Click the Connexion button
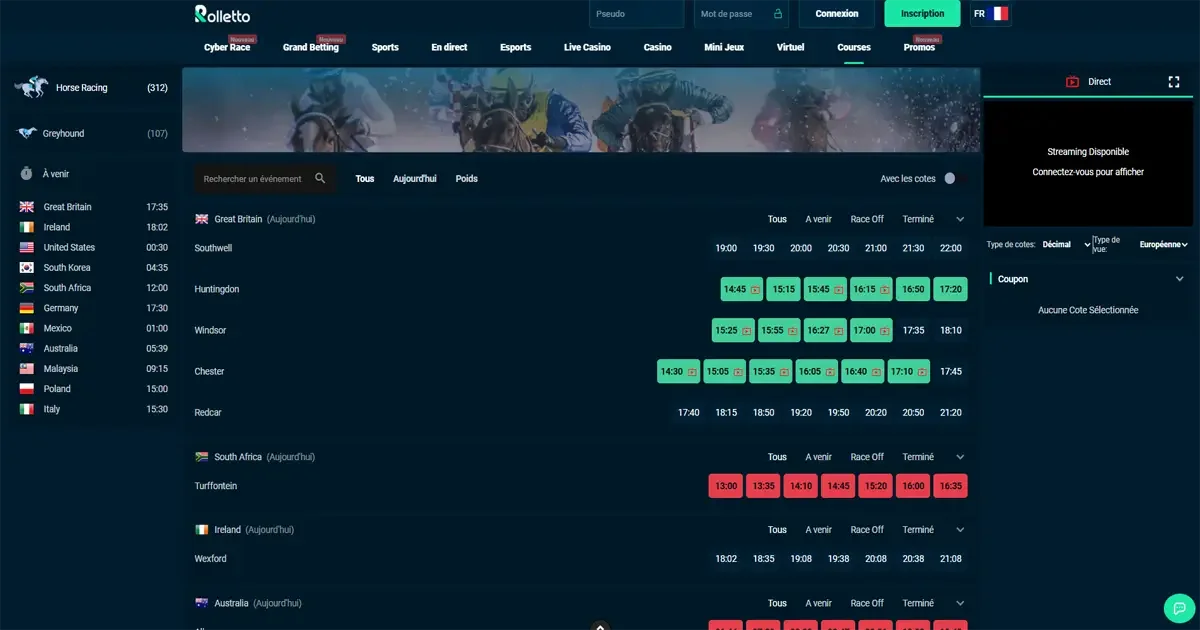This screenshot has height=630, width=1200. click(x=837, y=14)
